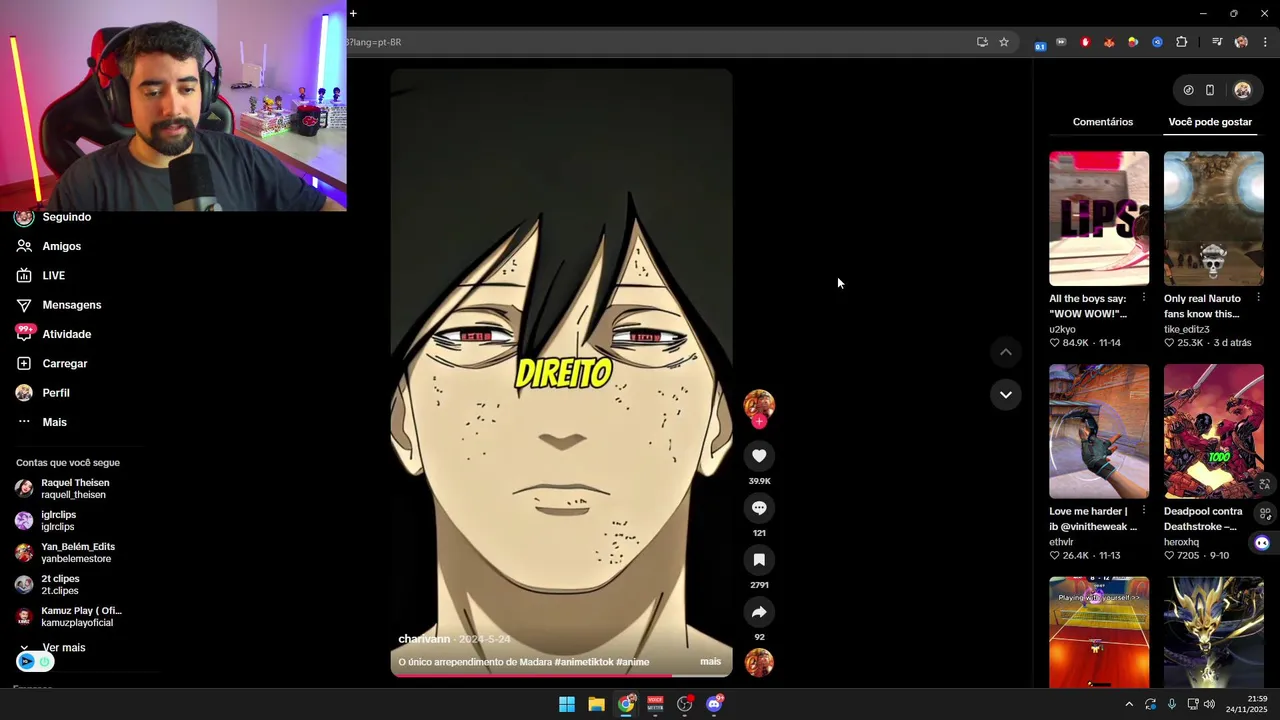Open the Windows Start menu
This screenshot has height=720, width=1280.
click(567, 704)
